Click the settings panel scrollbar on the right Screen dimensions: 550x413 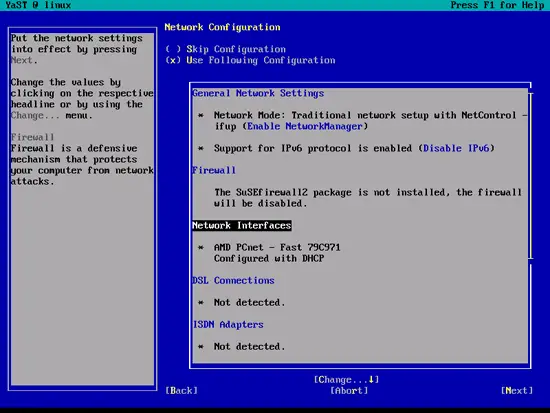point(531,175)
